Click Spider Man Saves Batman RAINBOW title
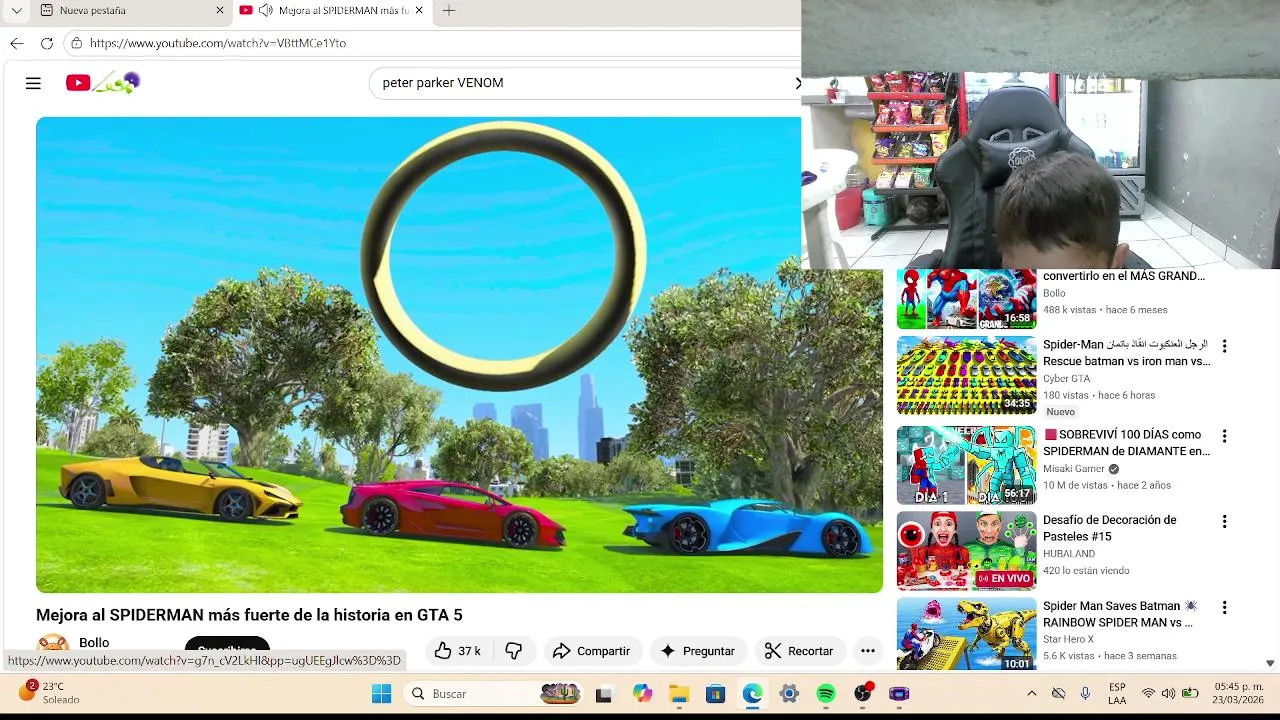 tap(1120, 614)
